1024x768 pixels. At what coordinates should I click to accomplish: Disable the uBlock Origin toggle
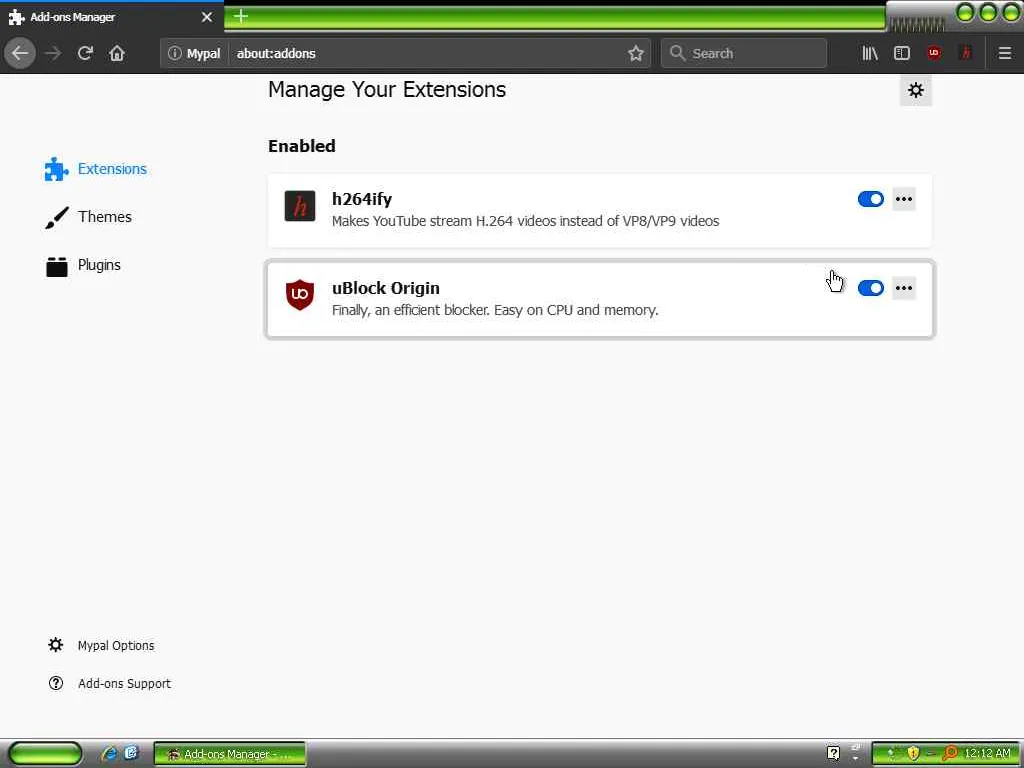point(871,288)
